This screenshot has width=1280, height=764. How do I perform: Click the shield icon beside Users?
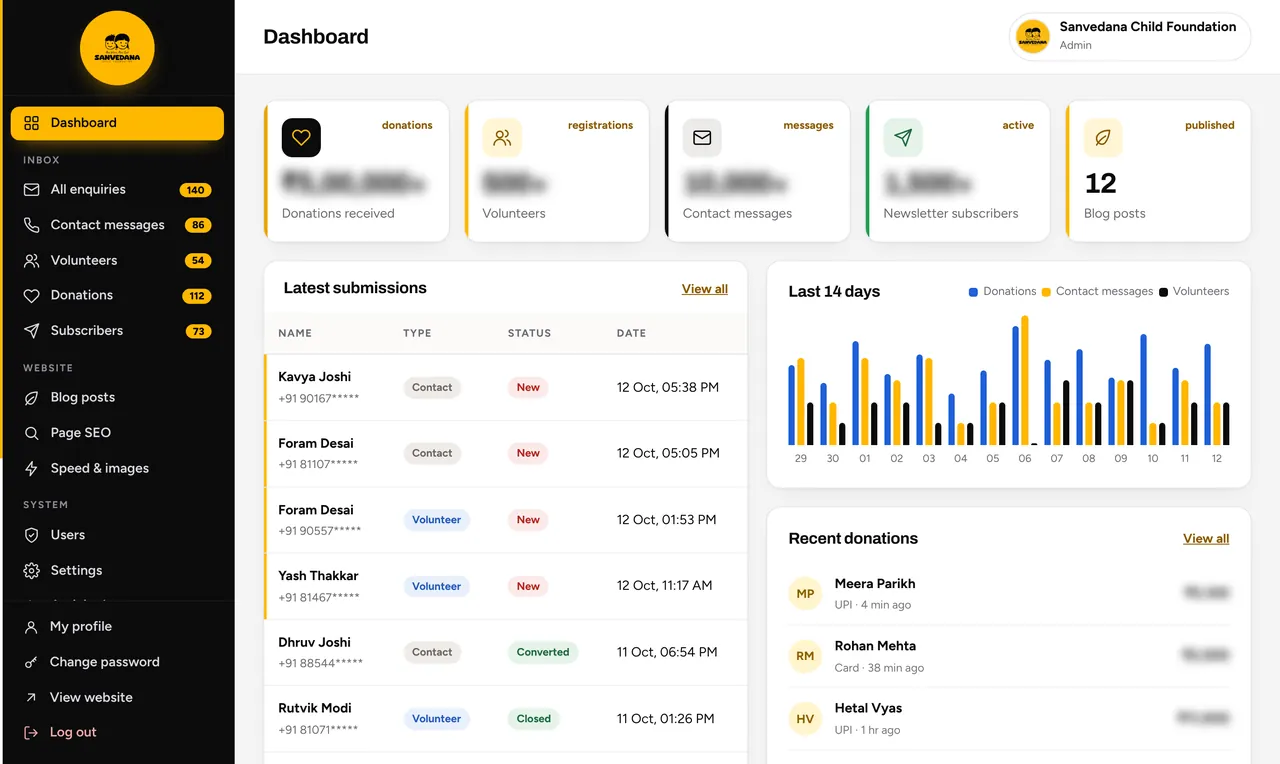tap(31, 535)
